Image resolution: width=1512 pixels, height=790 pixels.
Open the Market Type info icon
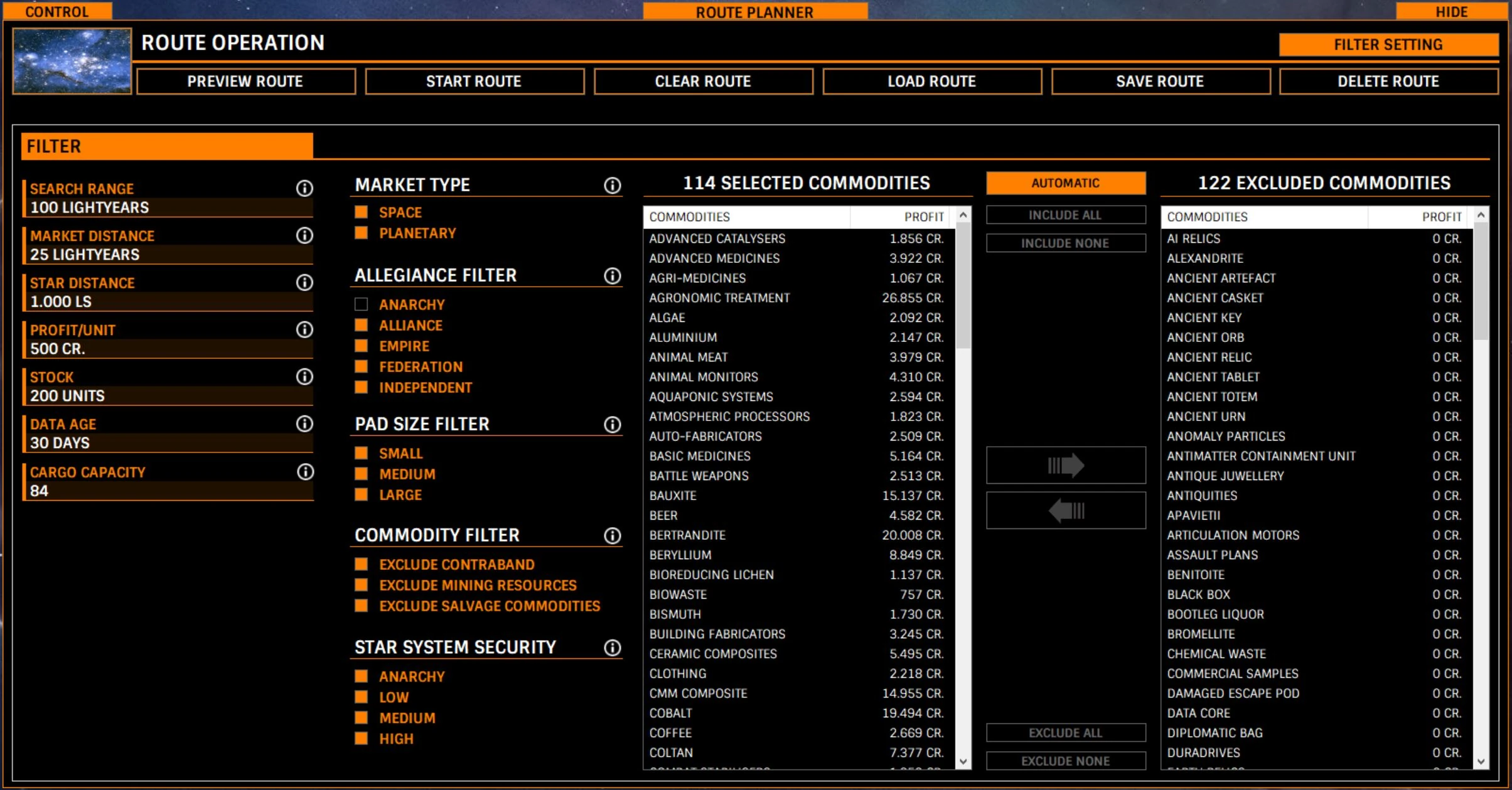(612, 185)
